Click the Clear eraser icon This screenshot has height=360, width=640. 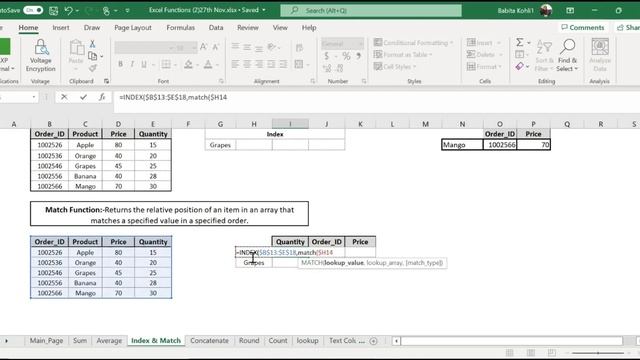pos(519,66)
